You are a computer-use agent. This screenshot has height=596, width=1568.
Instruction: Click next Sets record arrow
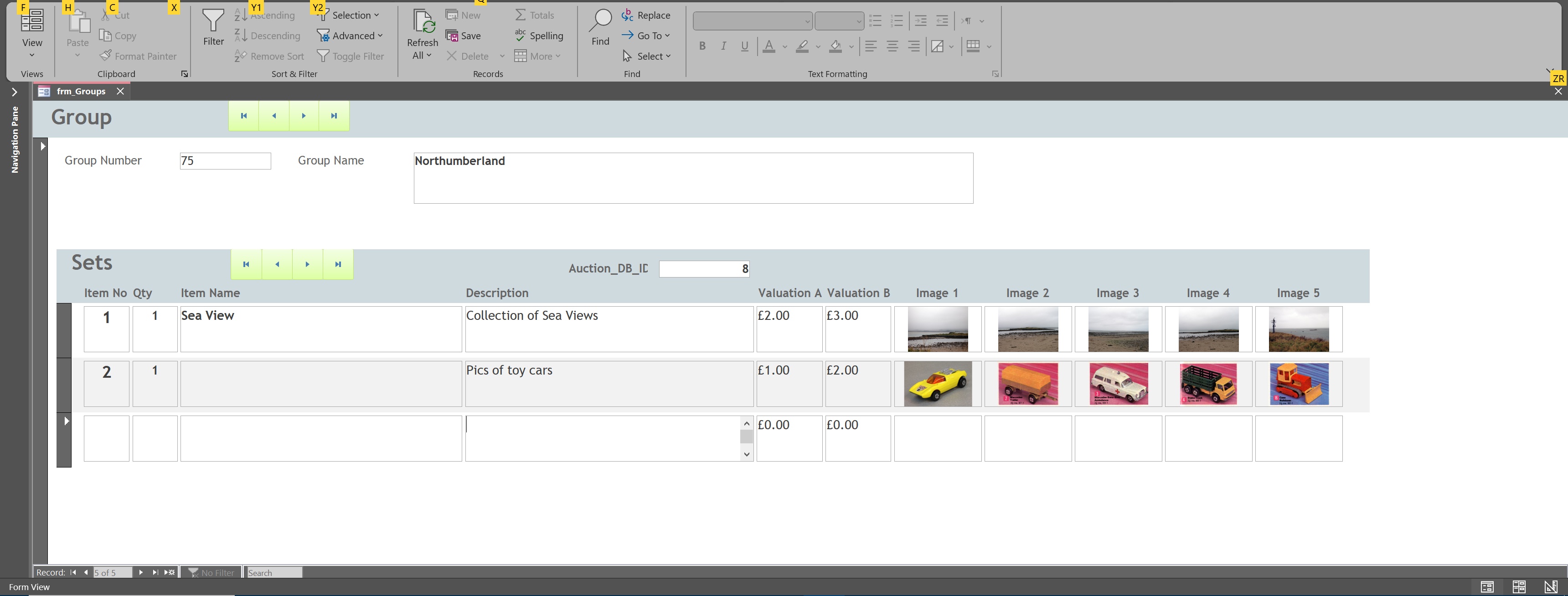pyautogui.click(x=307, y=264)
